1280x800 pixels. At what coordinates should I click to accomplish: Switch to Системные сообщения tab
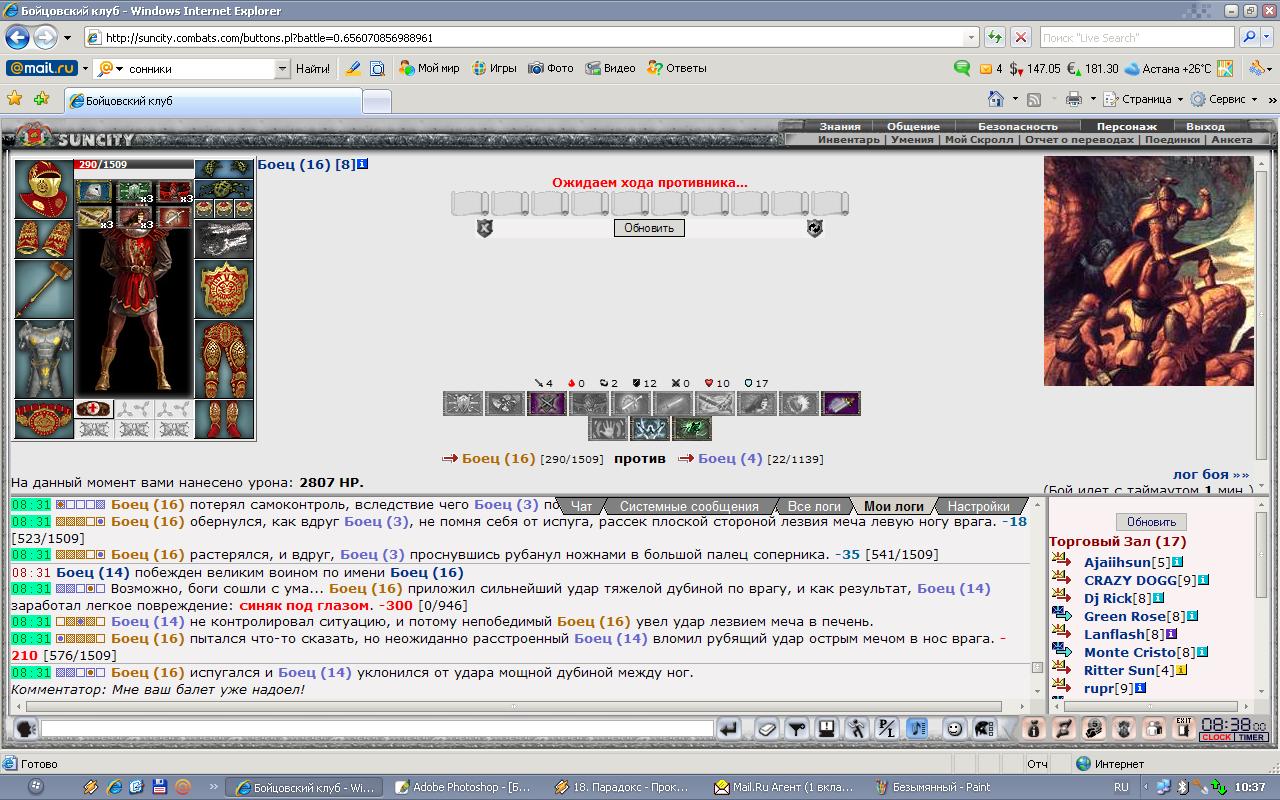click(x=689, y=506)
